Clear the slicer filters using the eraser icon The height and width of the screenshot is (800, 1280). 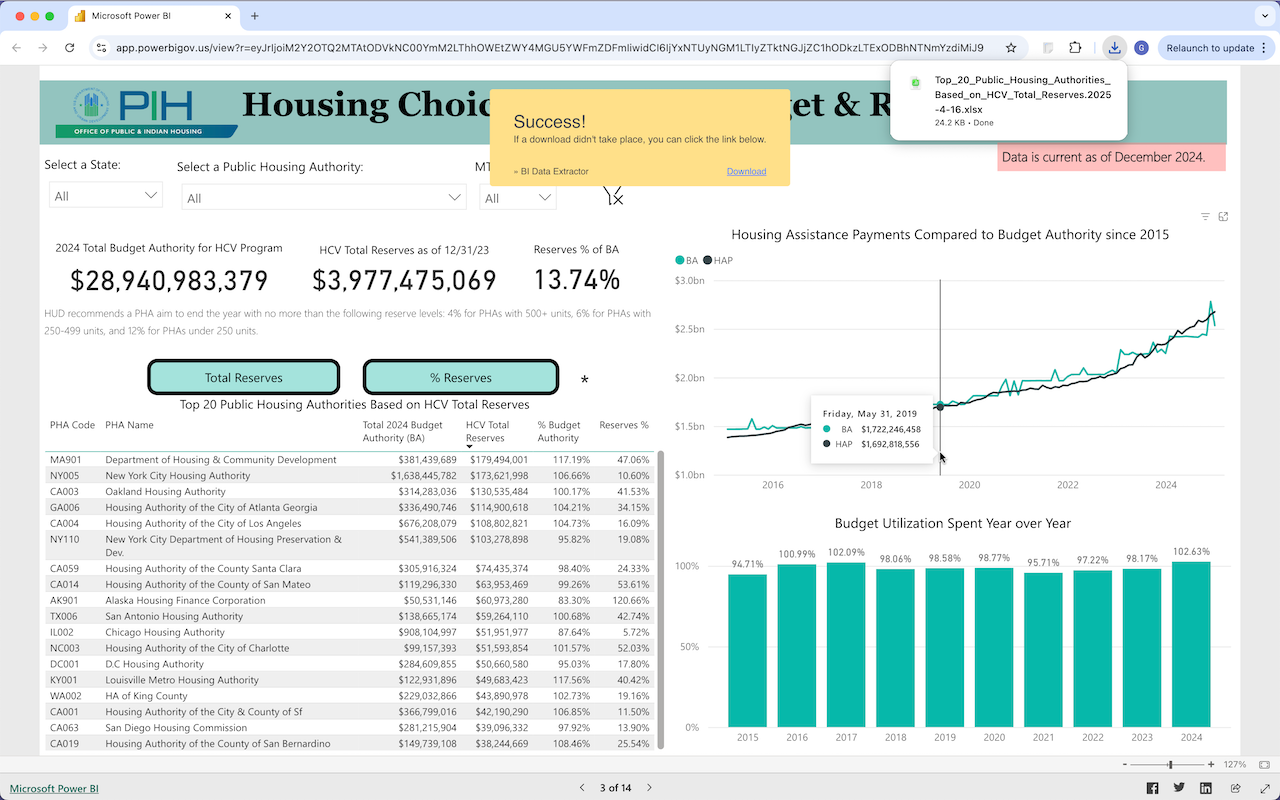(613, 195)
